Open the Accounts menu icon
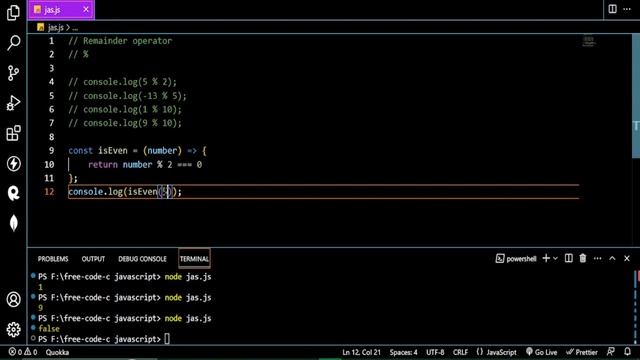The height and width of the screenshot is (360, 640). point(13,300)
